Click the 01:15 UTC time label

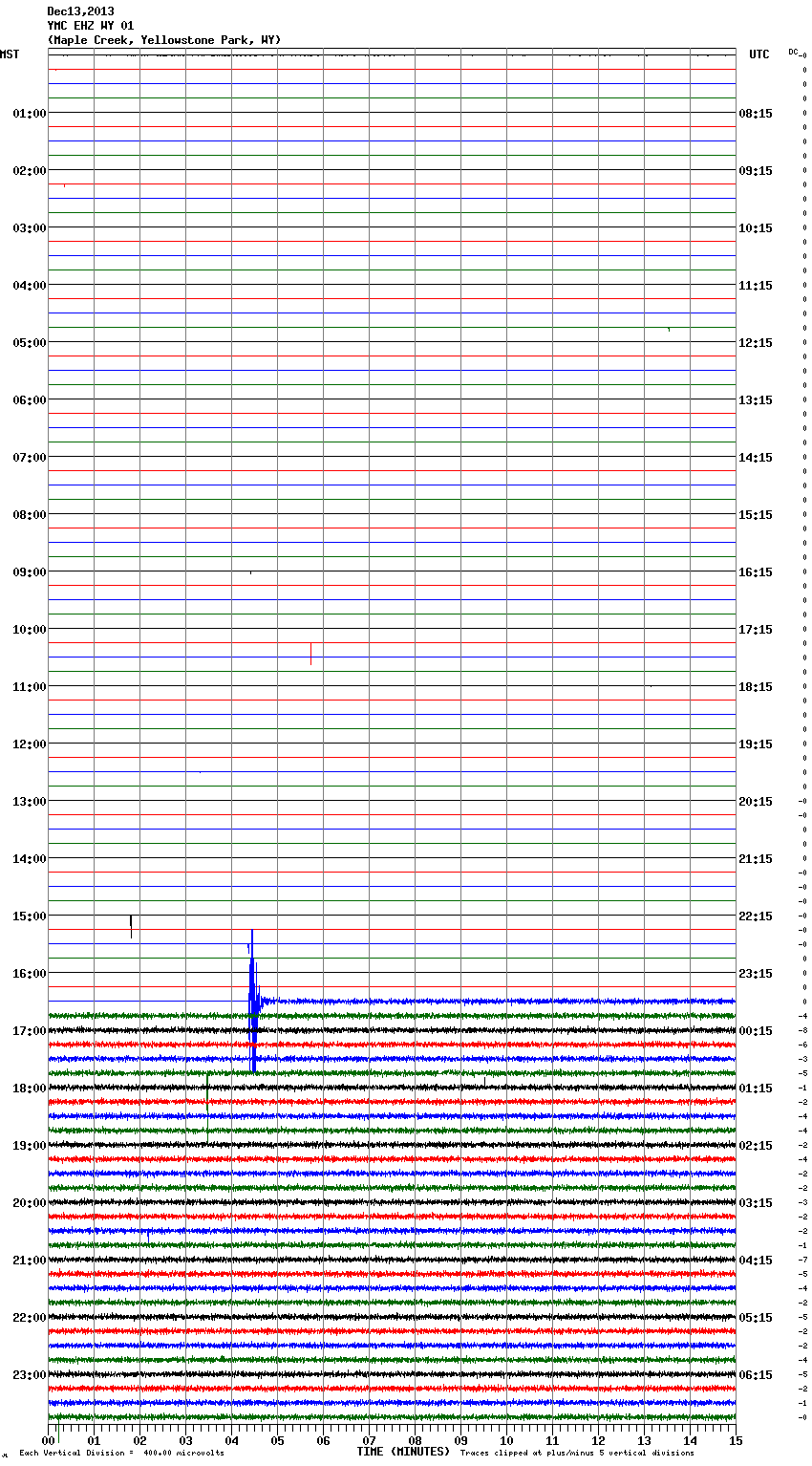click(756, 1089)
